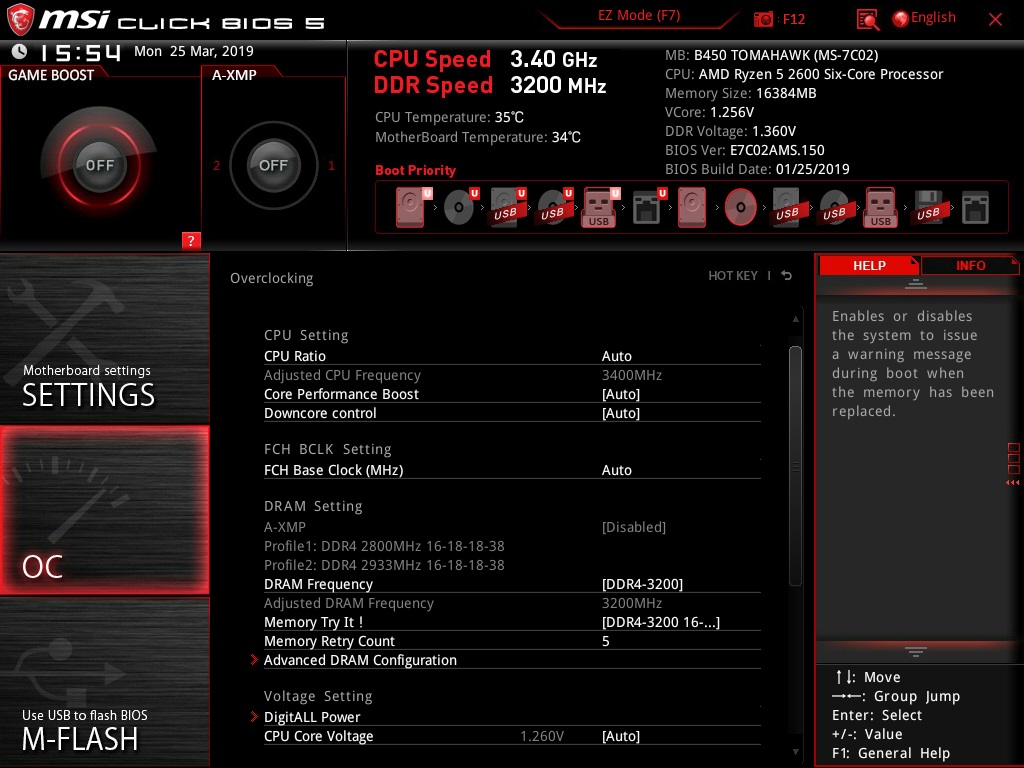
Task: Toggle the A-XMP OFF knob
Action: [273, 165]
